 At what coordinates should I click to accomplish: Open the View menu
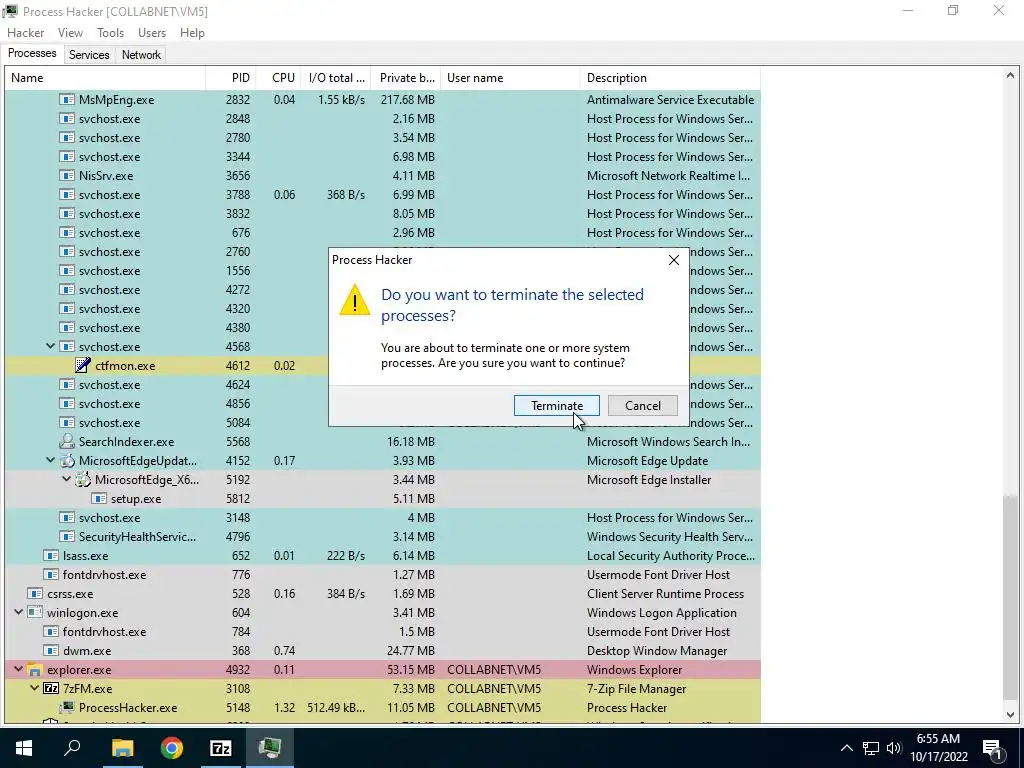pyautogui.click(x=70, y=33)
